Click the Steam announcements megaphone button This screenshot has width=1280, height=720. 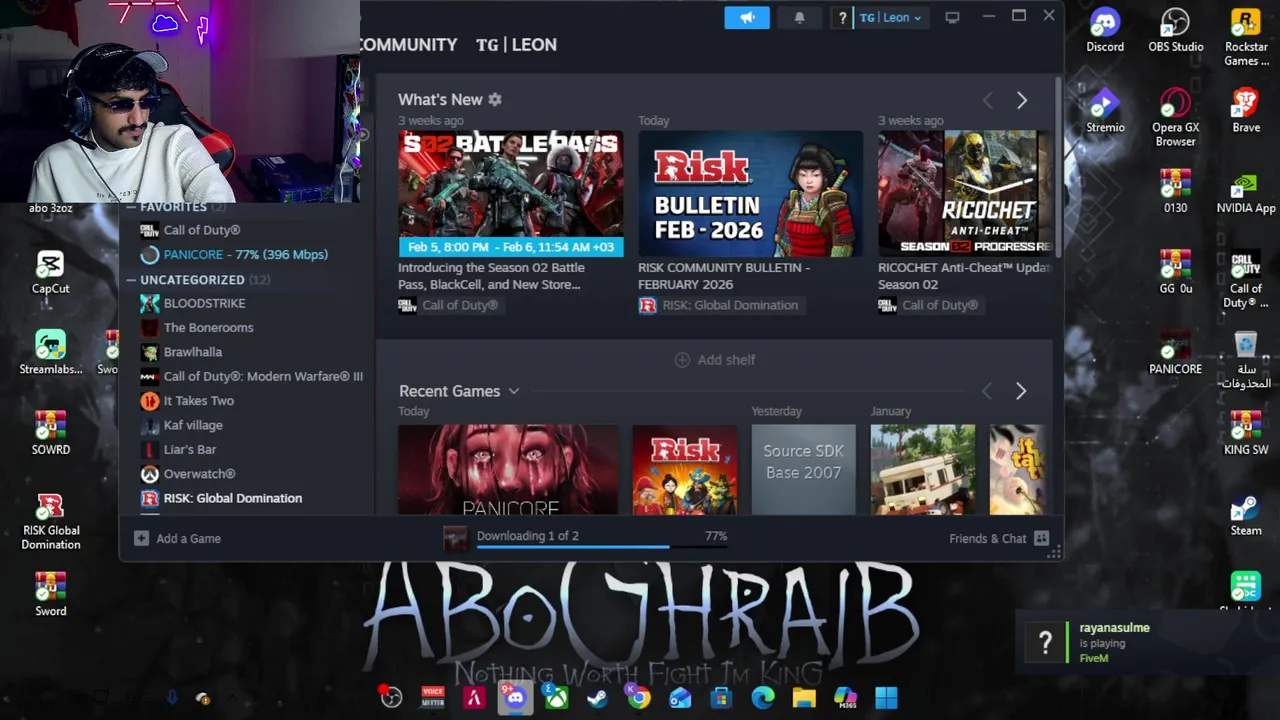click(747, 17)
